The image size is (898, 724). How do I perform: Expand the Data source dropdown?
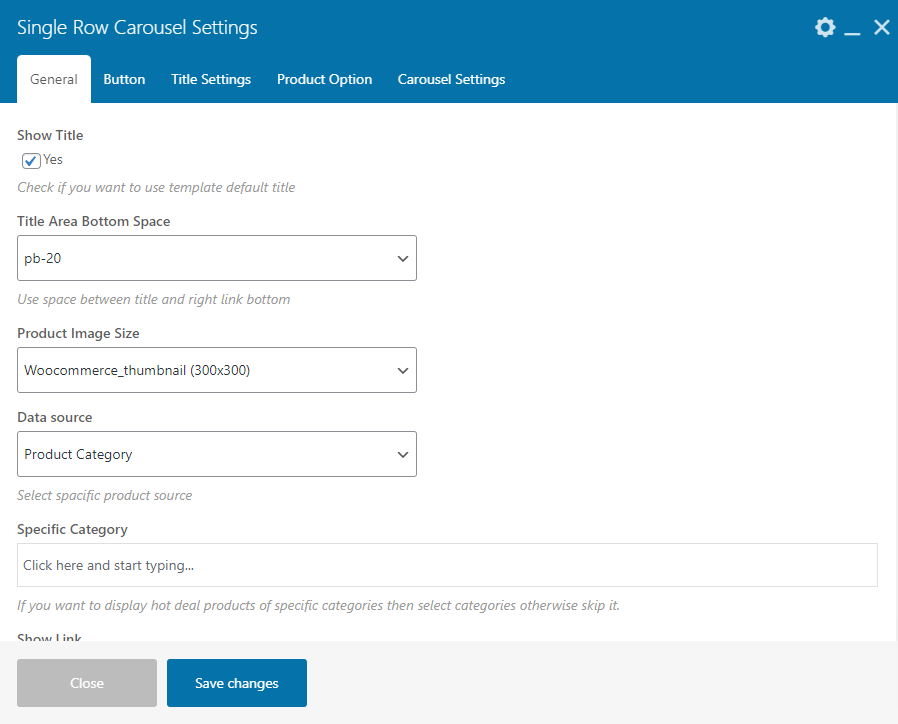click(217, 454)
